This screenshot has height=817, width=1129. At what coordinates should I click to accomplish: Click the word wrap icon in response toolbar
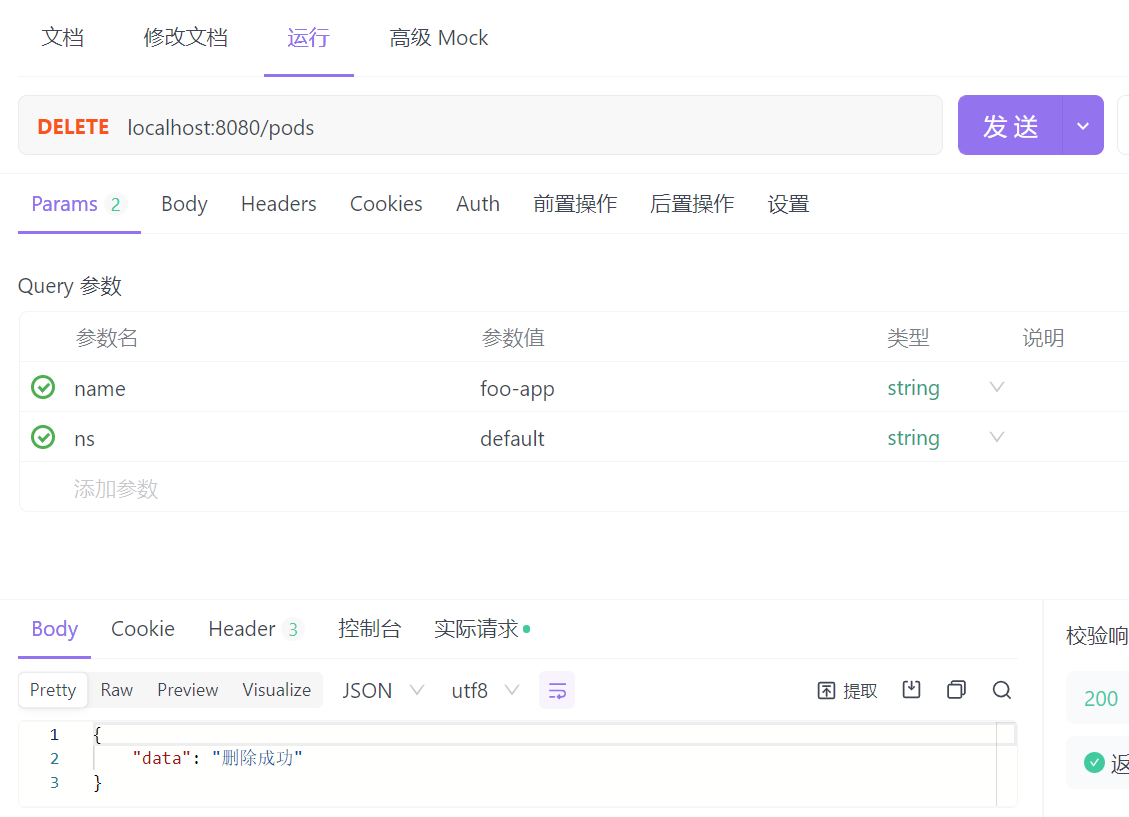557,690
